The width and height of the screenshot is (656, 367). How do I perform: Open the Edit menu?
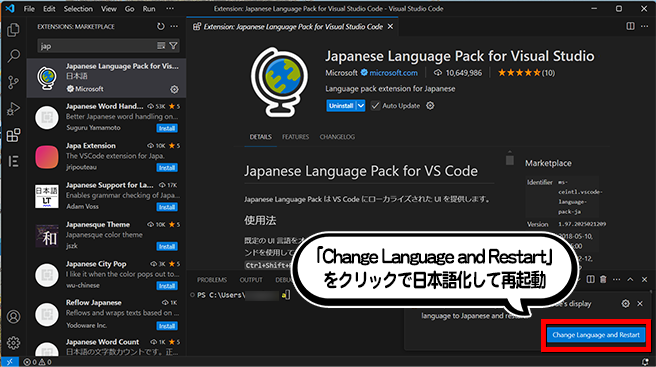[49, 8]
